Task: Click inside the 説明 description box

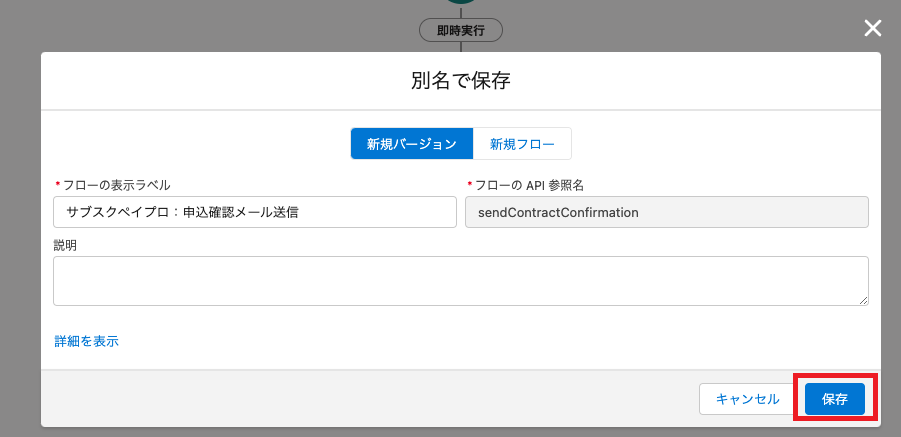Action: click(x=460, y=280)
